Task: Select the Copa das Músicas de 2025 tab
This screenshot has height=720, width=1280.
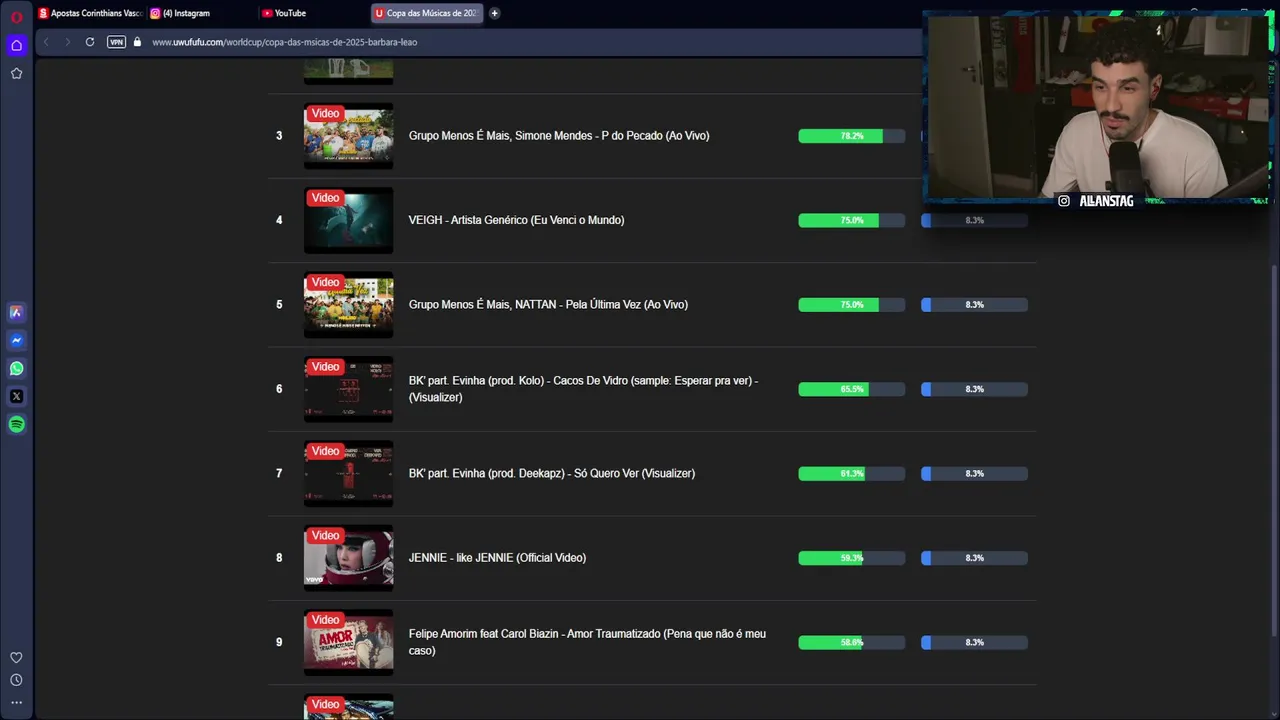Action: (x=427, y=13)
